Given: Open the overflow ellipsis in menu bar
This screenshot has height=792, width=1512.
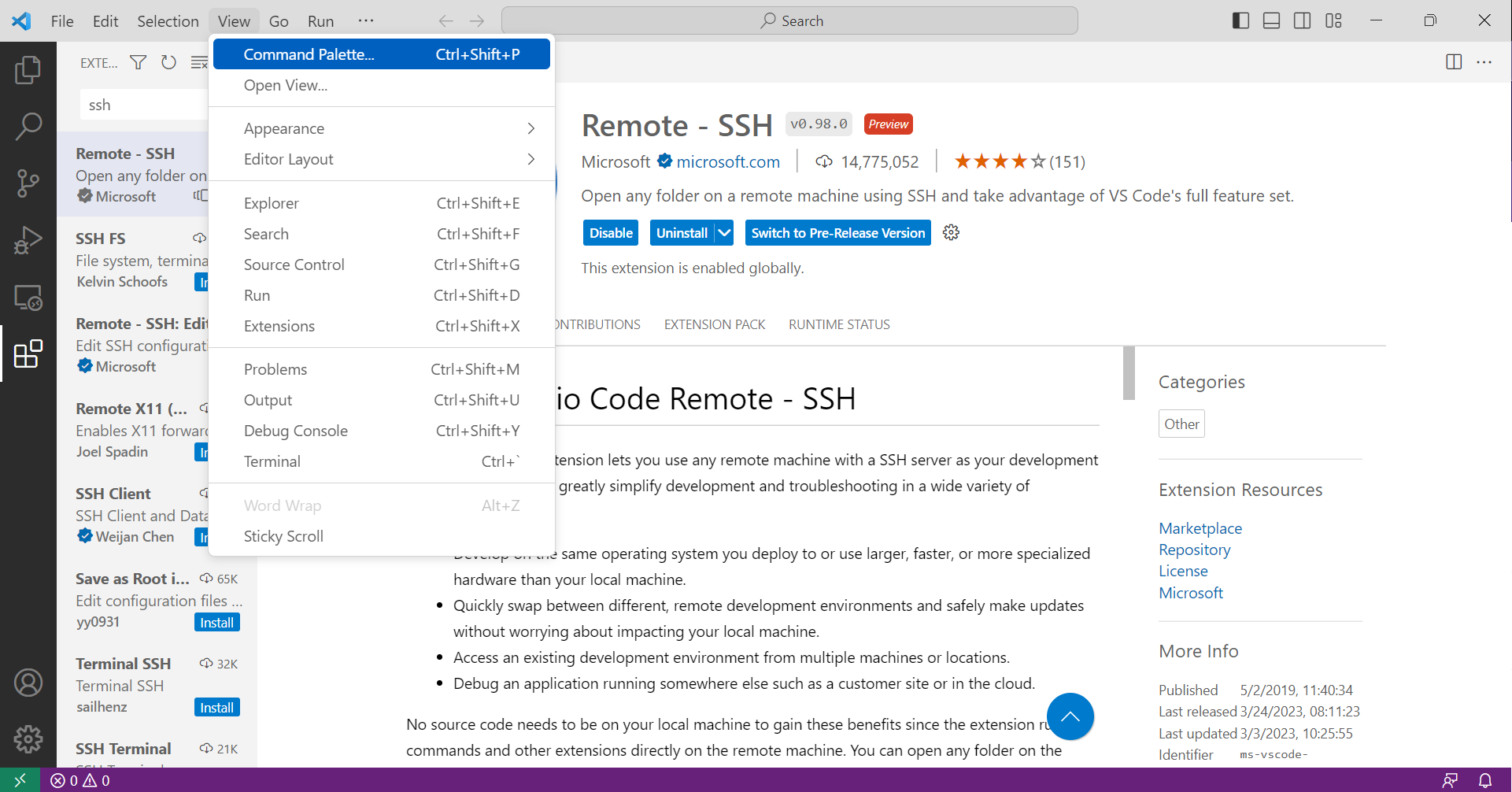Looking at the screenshot, I should (x=366, y=21).
